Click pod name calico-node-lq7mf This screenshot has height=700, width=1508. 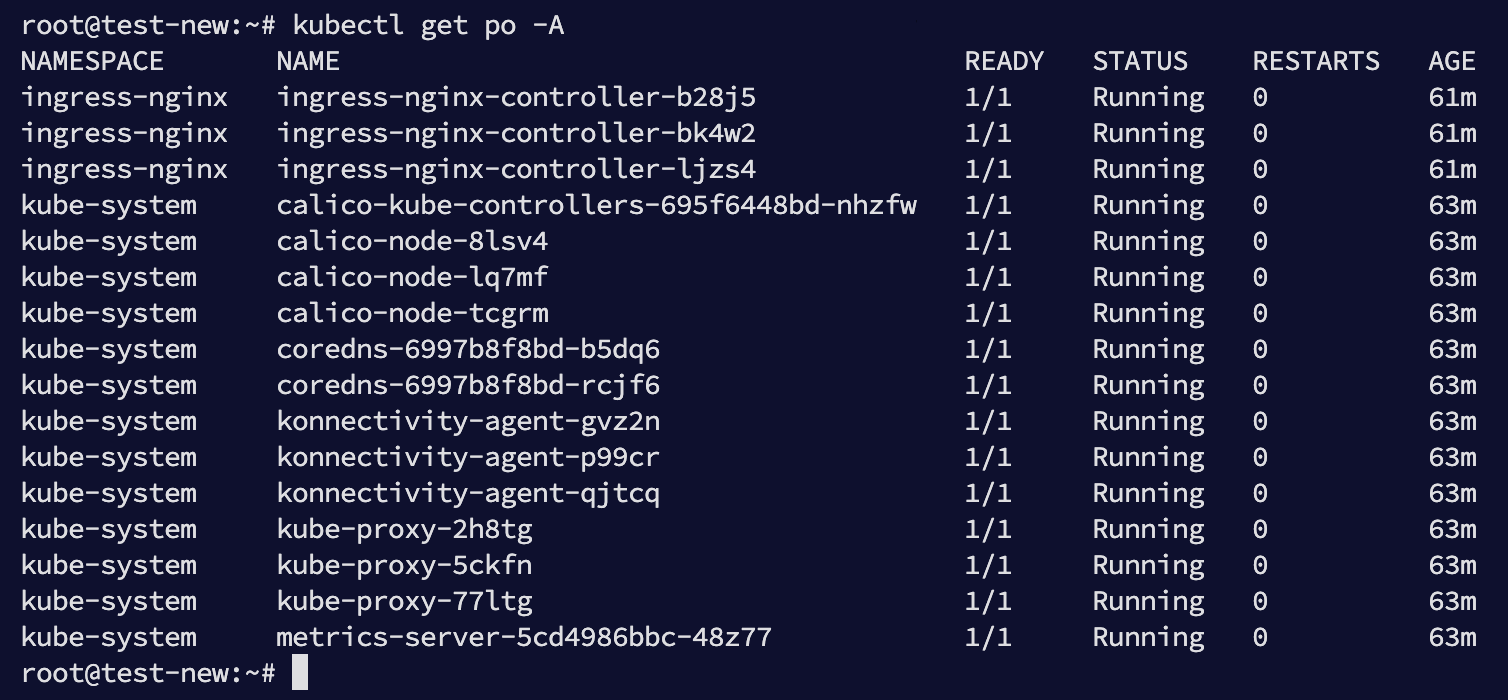[x=412, y=277]
